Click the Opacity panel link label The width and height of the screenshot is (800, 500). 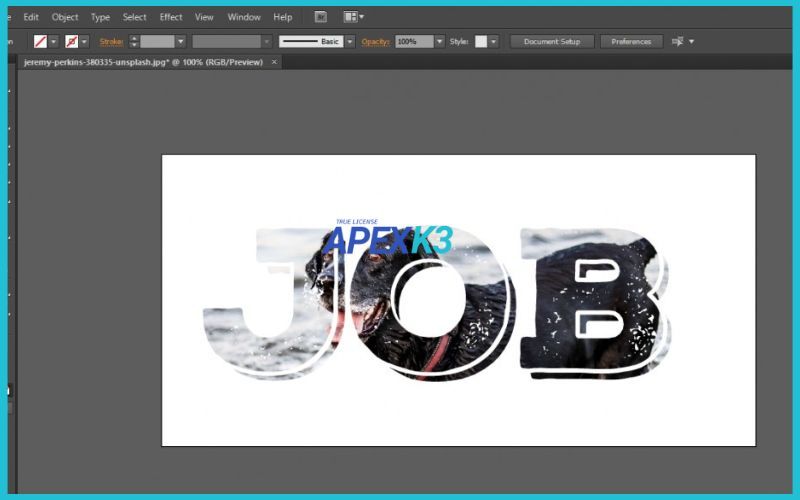[375, 42]
